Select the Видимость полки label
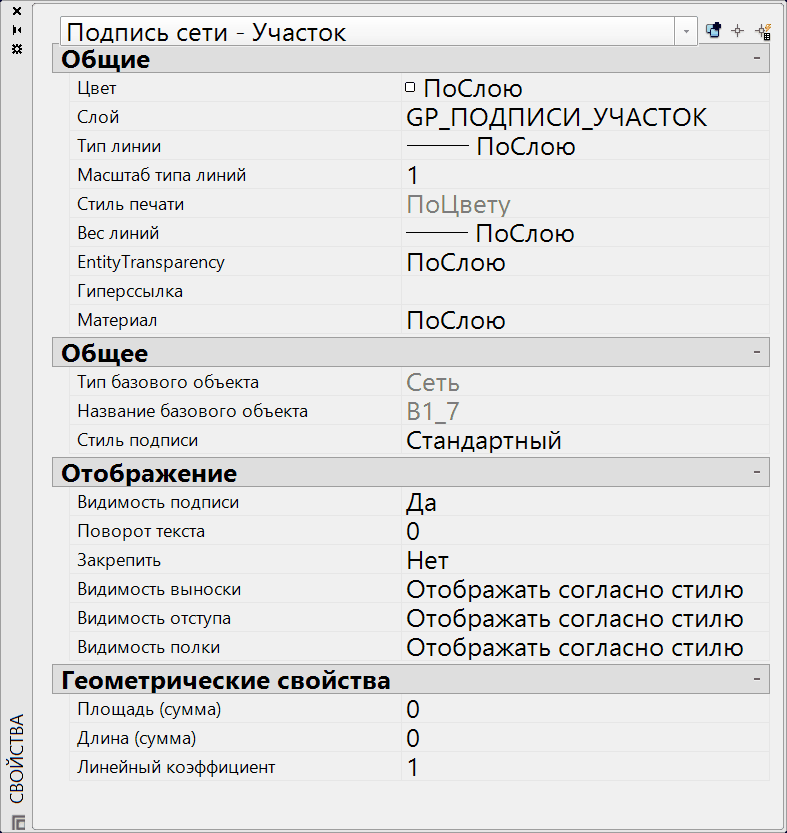 [148, 647]
